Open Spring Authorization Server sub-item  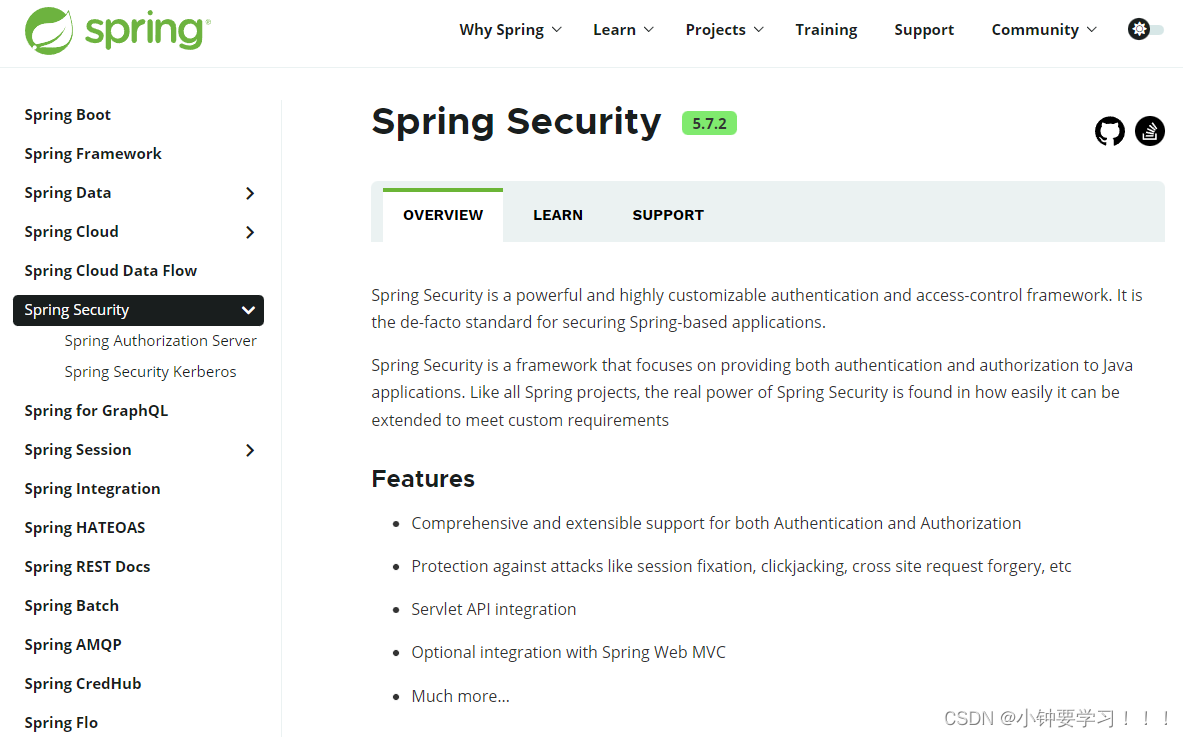pyautogui.click(x=161, y=341)
